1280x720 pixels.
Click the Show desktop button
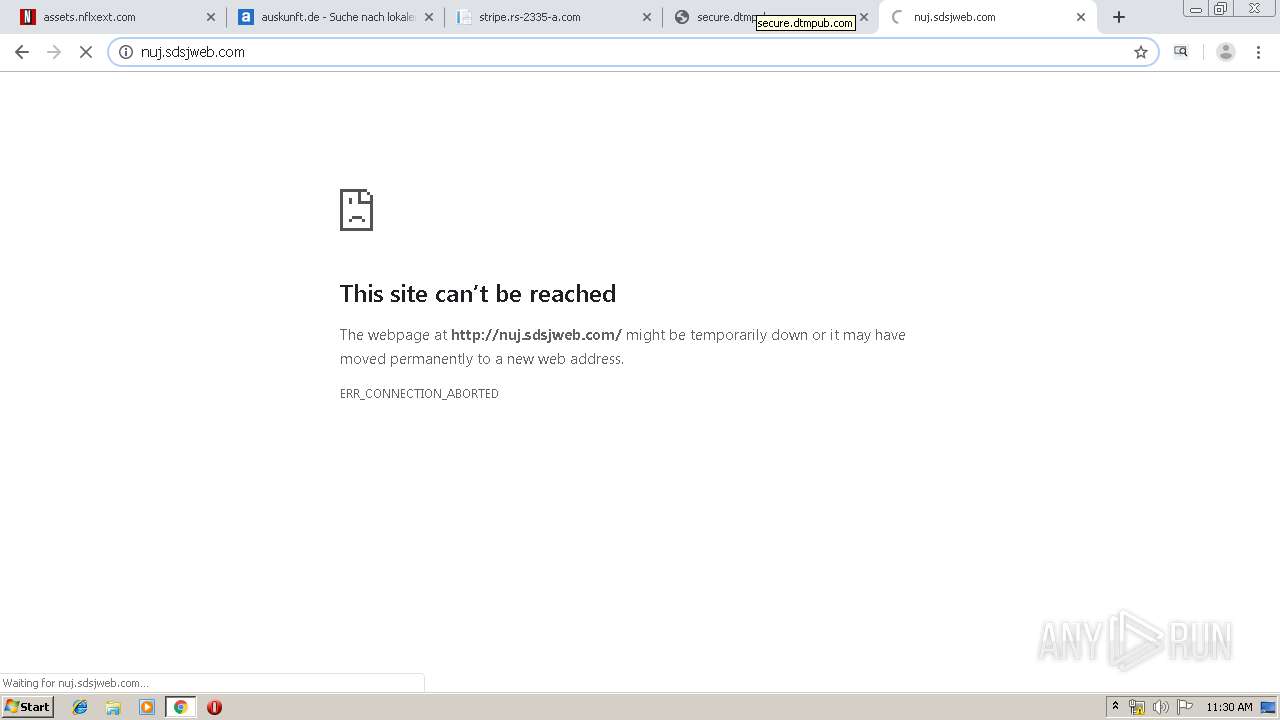[x=1269, y=707]
